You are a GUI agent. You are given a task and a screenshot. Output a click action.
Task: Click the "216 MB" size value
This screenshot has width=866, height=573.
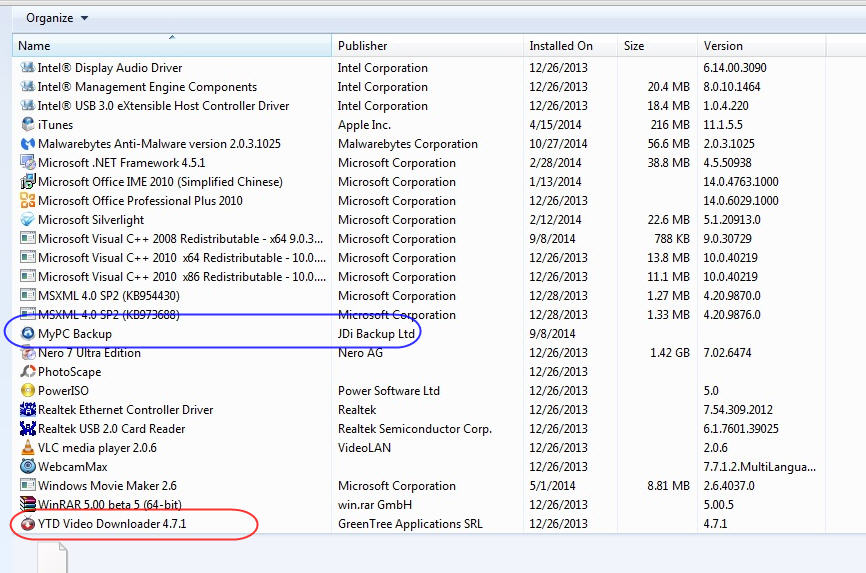[670, 125]
